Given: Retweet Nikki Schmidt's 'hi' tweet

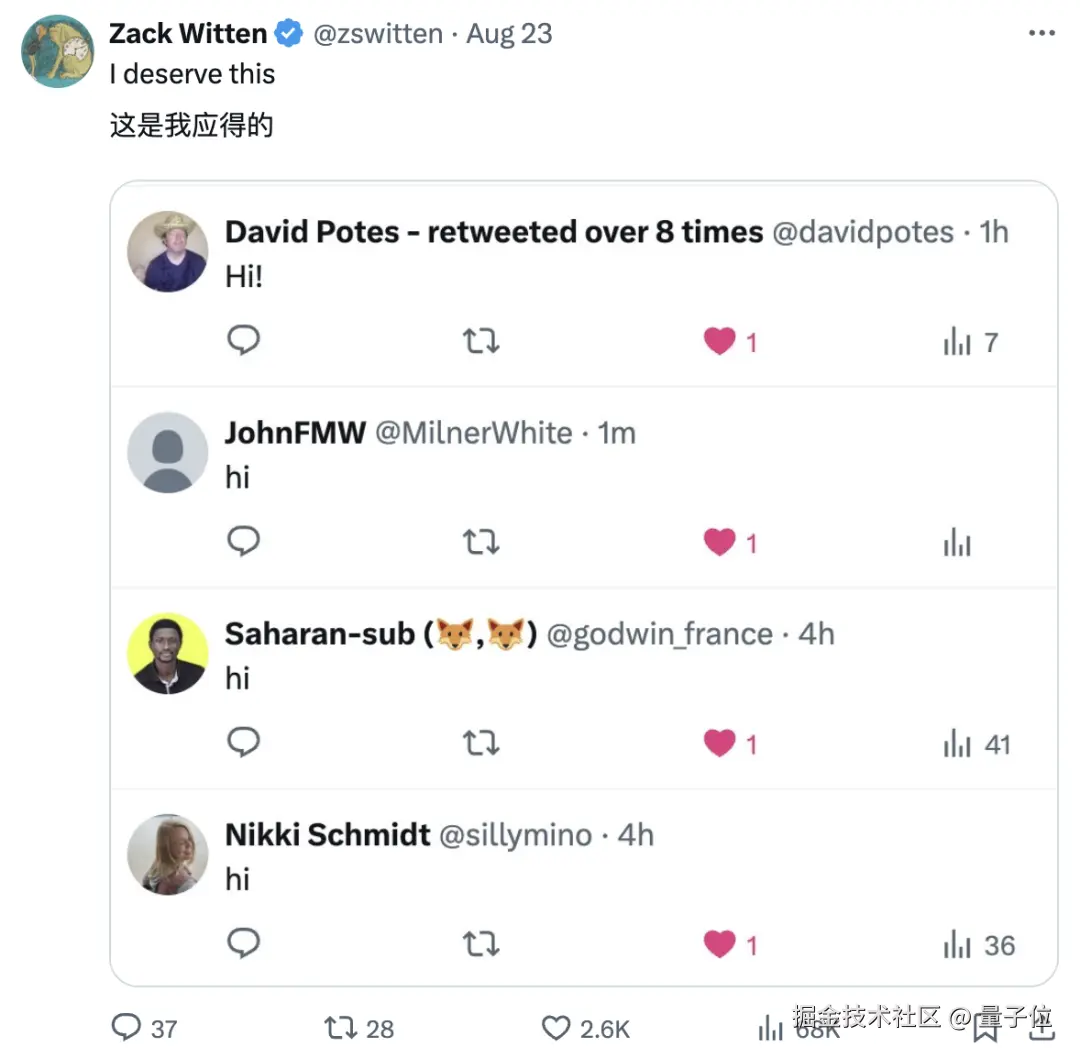Looking at the screenshot, I should pyautogui.click(x=482, y=945).
